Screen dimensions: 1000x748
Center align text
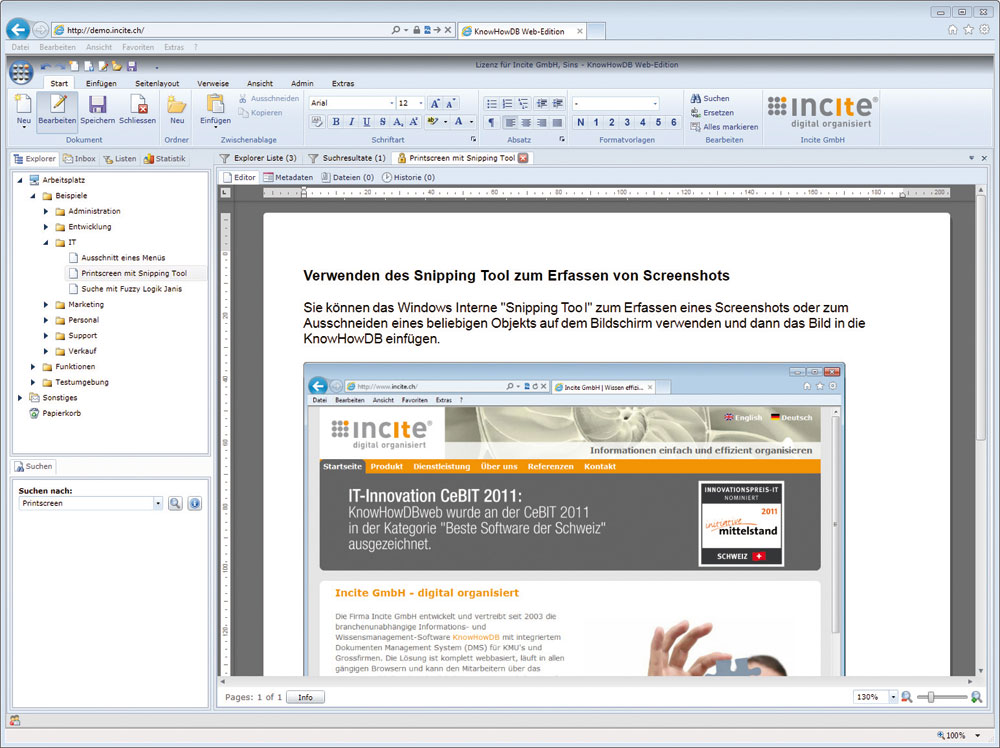click(526, 122)
